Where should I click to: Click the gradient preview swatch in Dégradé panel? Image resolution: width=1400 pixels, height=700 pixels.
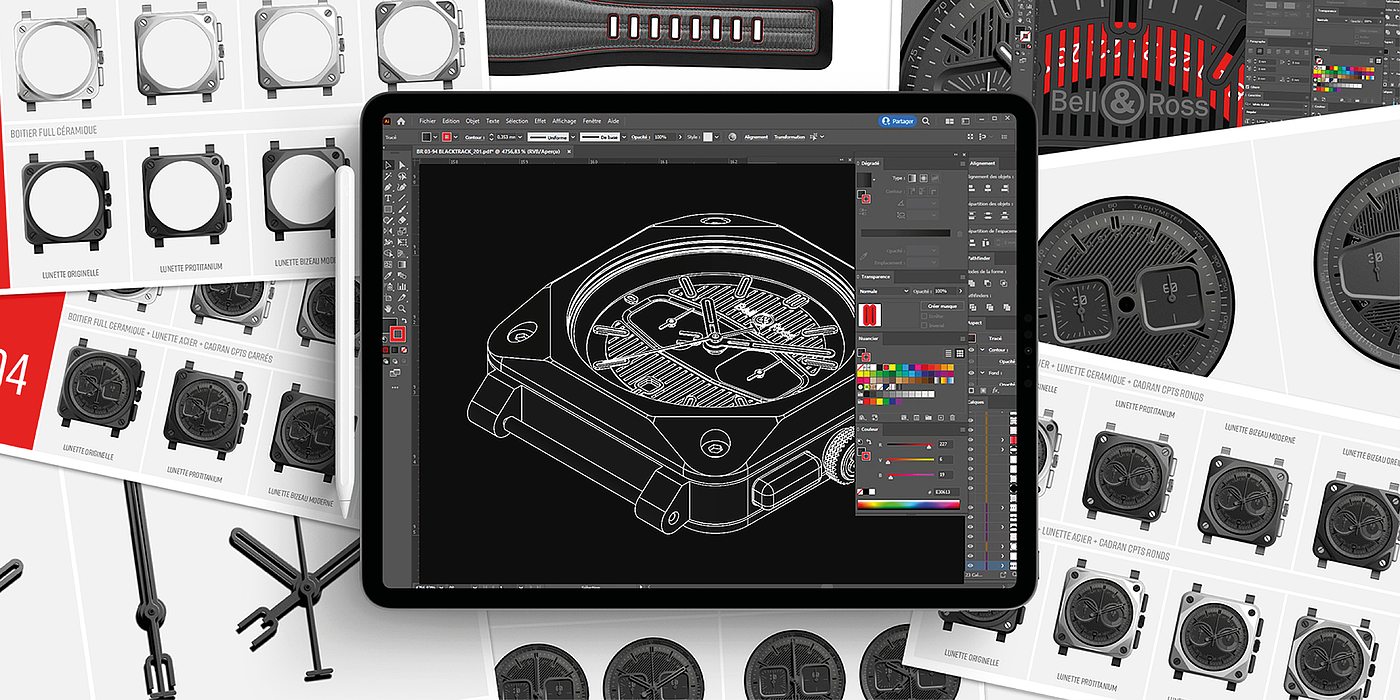(864, 180)
